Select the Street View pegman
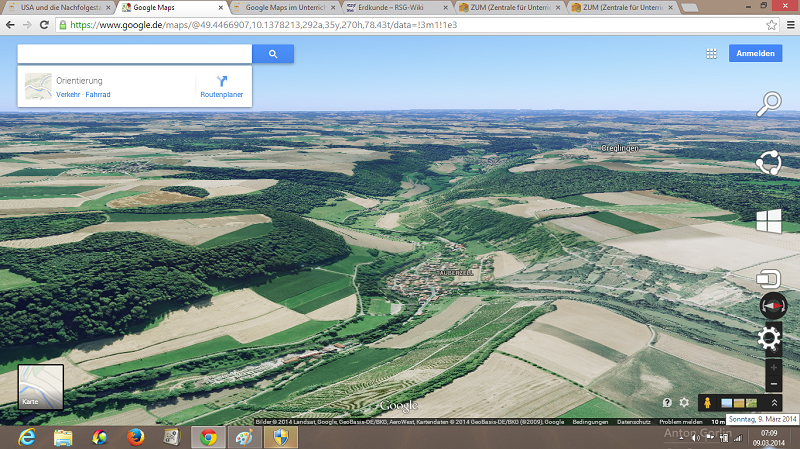 pos(707,403)
